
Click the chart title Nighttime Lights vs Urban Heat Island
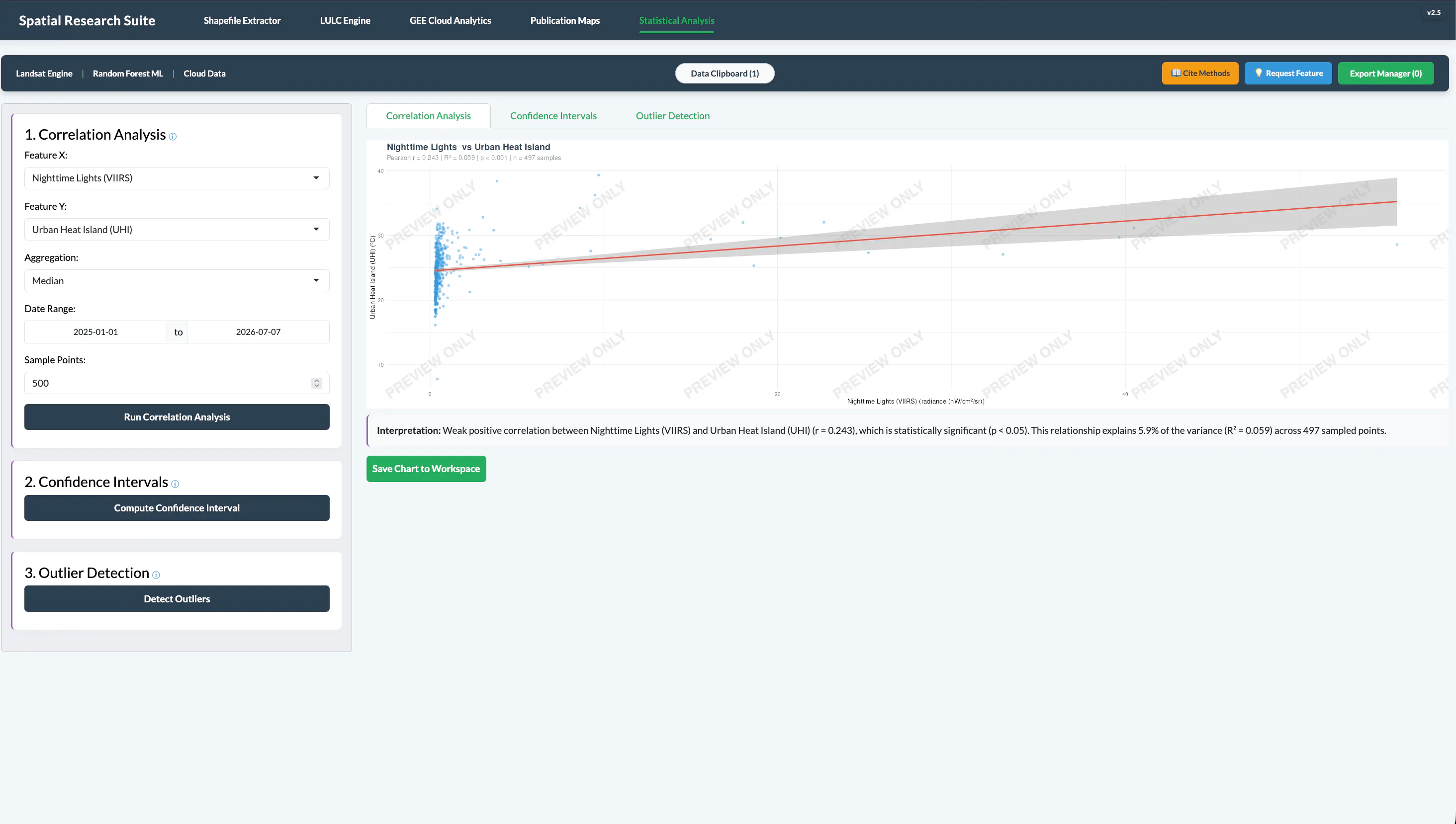[468, 147]
